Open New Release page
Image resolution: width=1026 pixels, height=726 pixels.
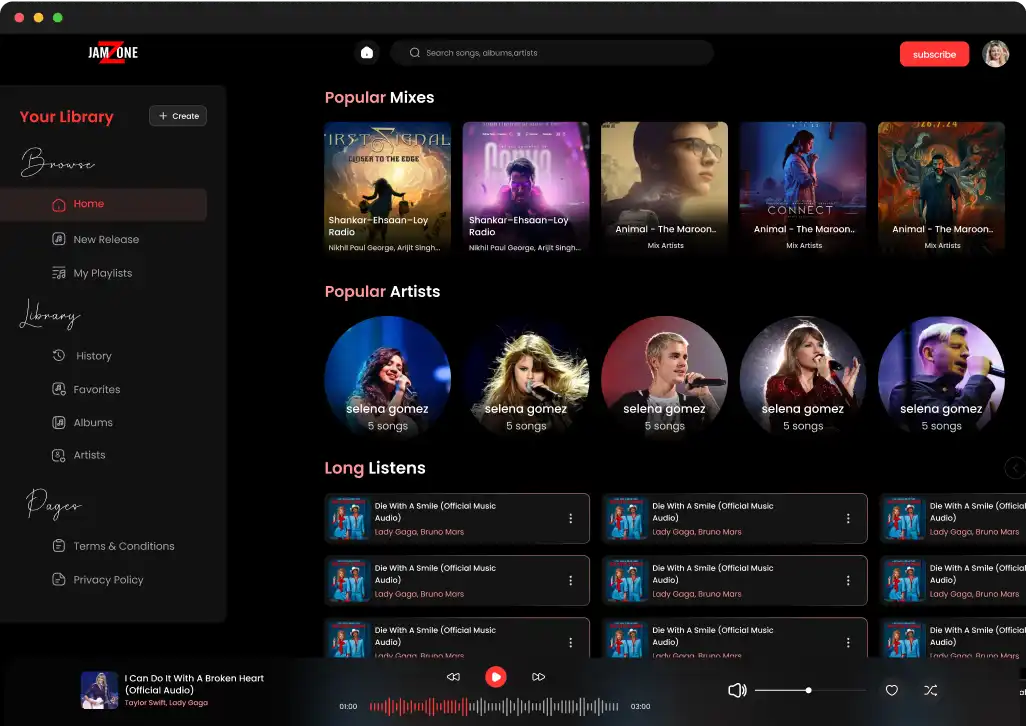tap(106, 239)
